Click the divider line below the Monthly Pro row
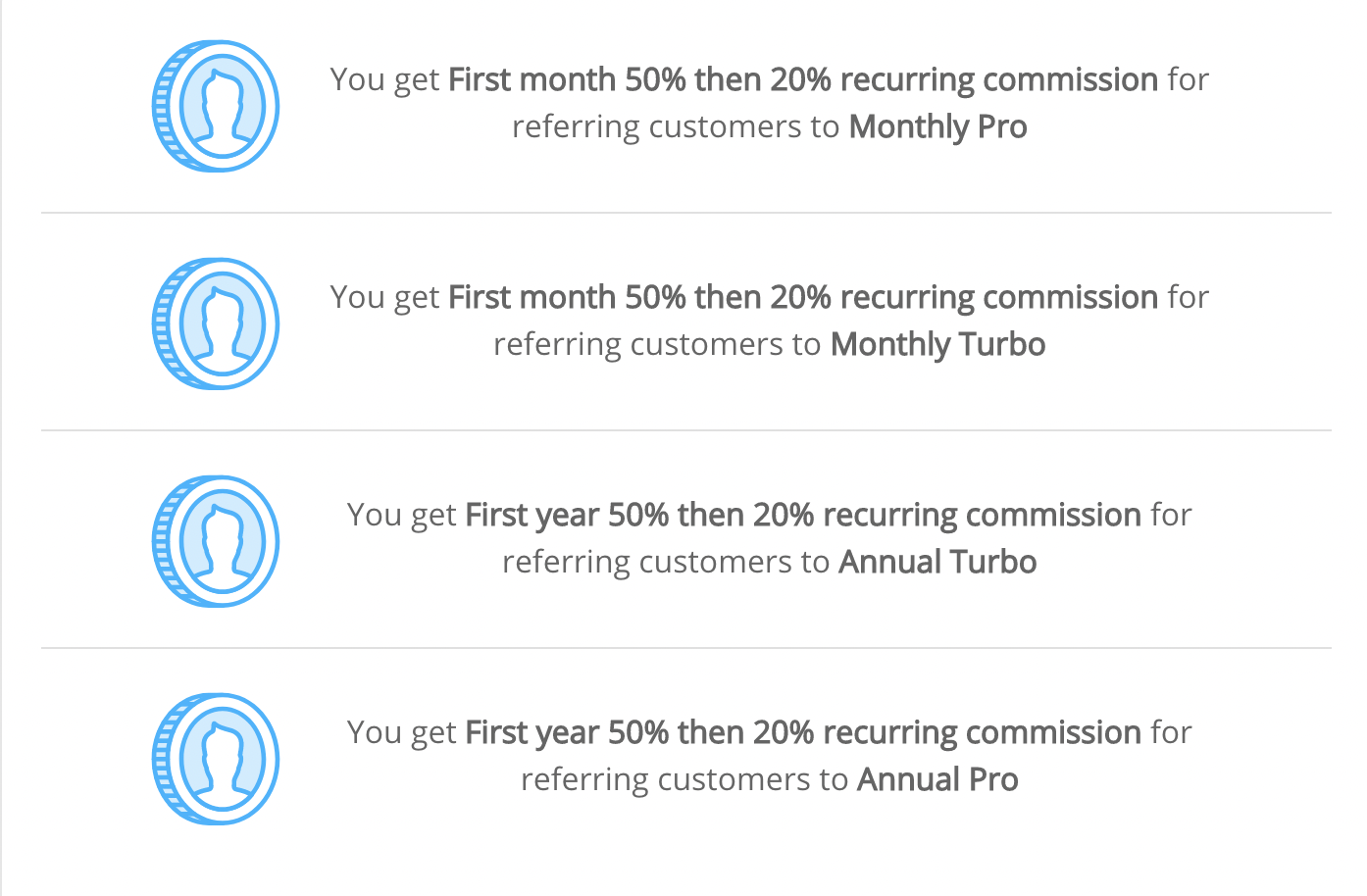This screenshot has width=1367, height=896. [686, 213]
